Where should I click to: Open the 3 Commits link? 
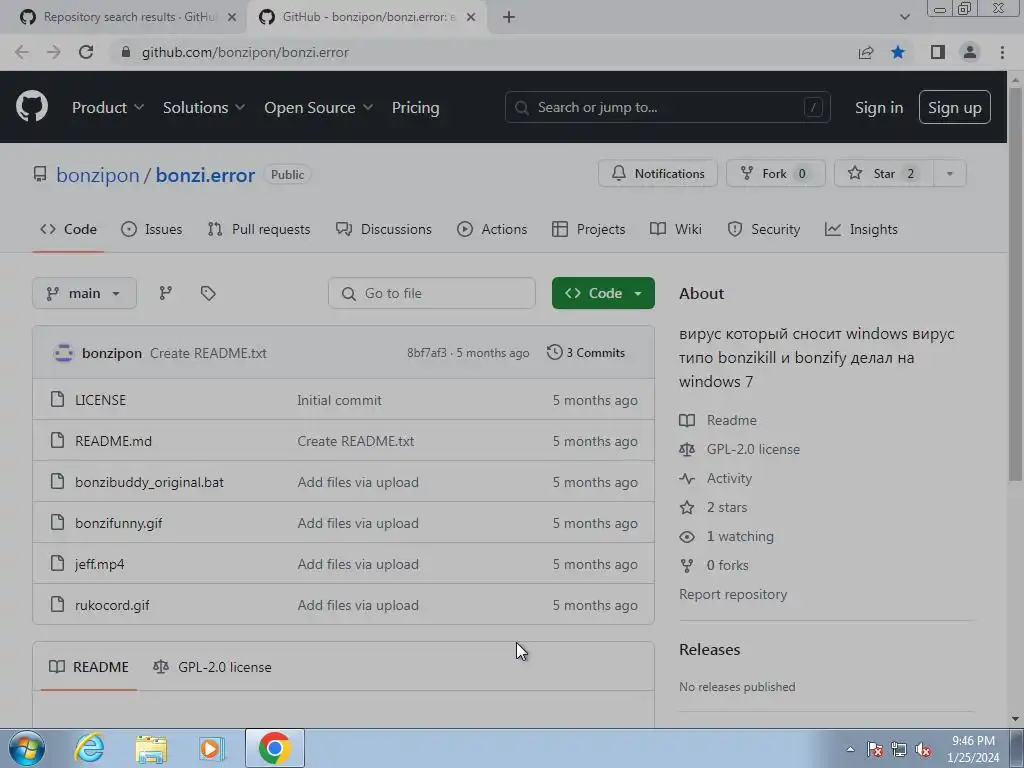(x=586, y=353)
